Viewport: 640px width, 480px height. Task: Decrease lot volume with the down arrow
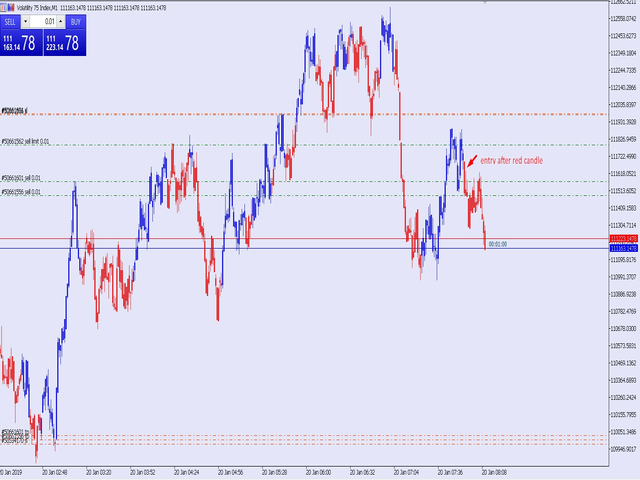(x=25, y=22)
